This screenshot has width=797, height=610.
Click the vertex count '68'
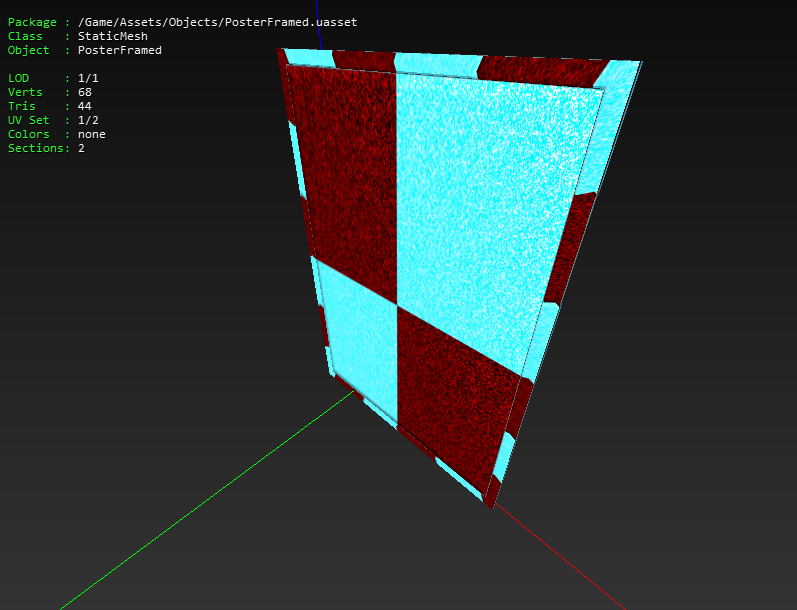(x=85, y=92)
